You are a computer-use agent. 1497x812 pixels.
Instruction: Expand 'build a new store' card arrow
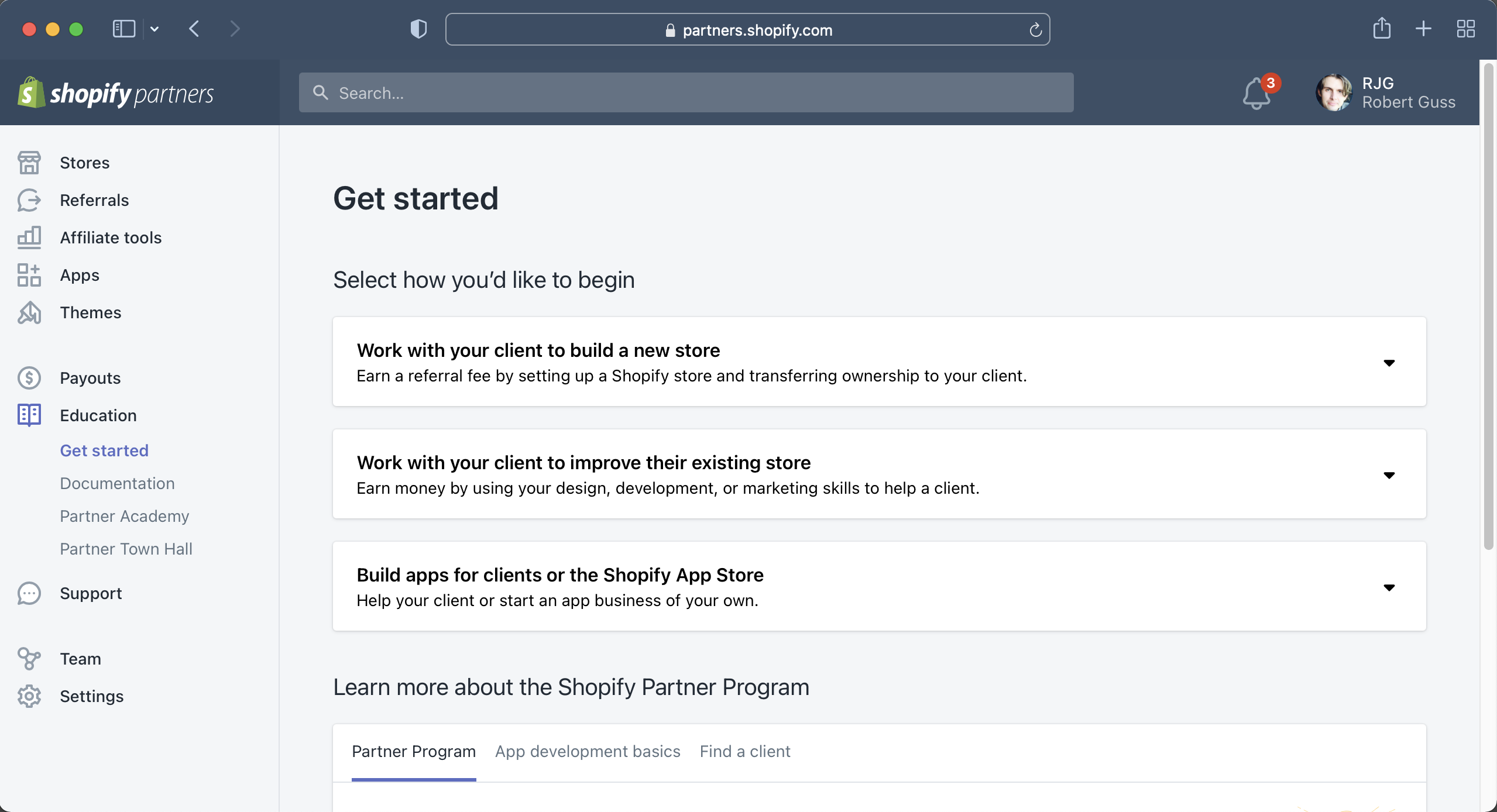[x=1389, y=363]
